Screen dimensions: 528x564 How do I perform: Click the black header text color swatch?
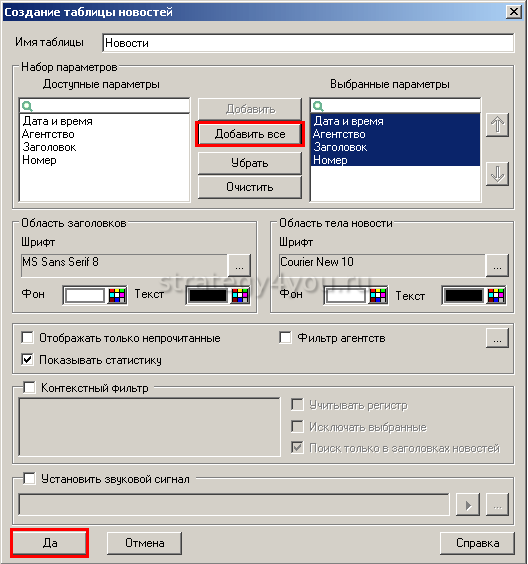point(208,295)
